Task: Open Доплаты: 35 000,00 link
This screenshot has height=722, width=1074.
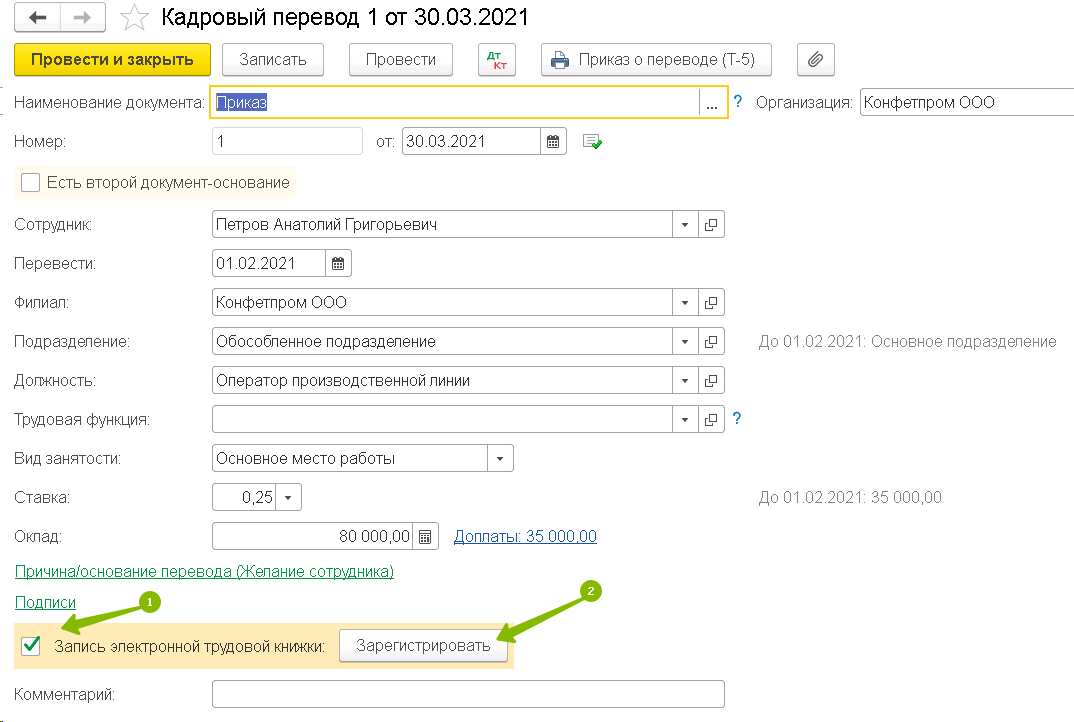Action: (x=525, y=537)
